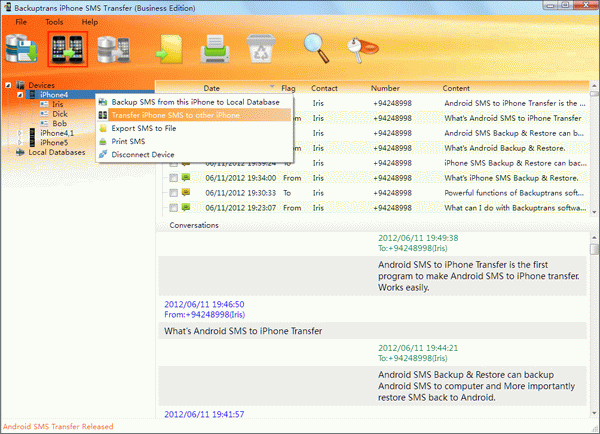Select the Bob contact in tree
600x434 pixels.
59,123
